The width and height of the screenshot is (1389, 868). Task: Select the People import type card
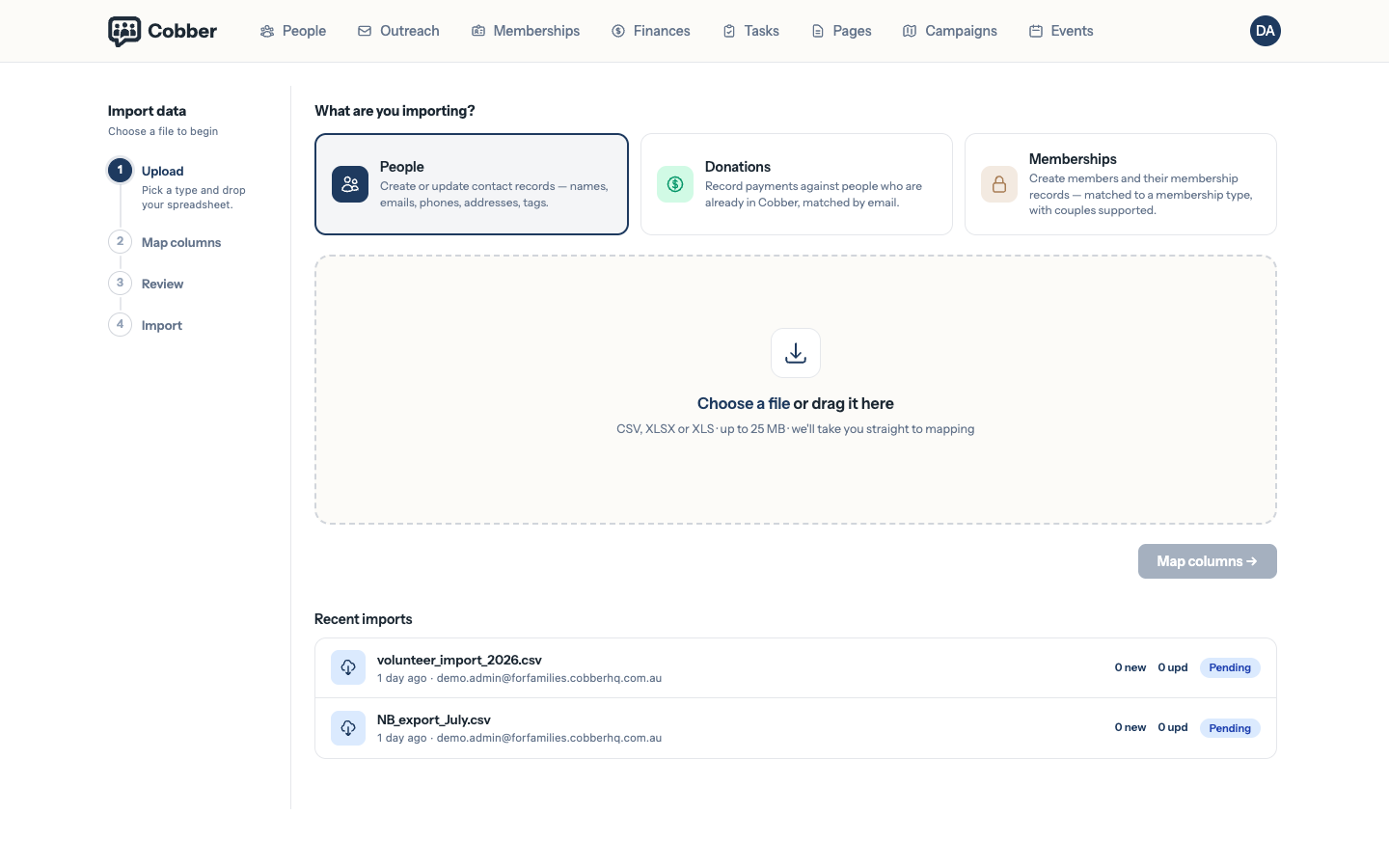472,184
